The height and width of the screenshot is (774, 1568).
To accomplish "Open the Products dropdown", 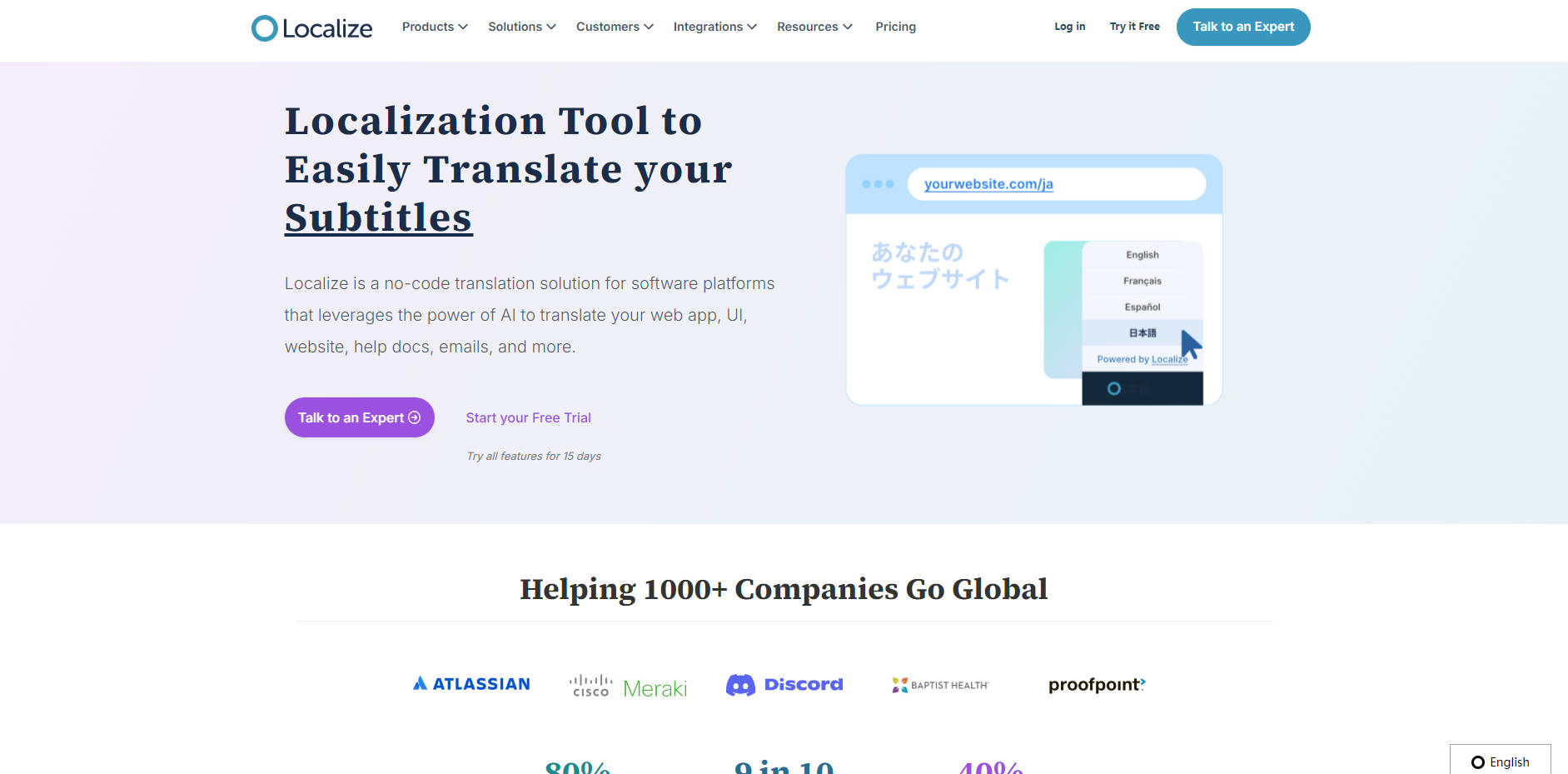I will (434, 27).
